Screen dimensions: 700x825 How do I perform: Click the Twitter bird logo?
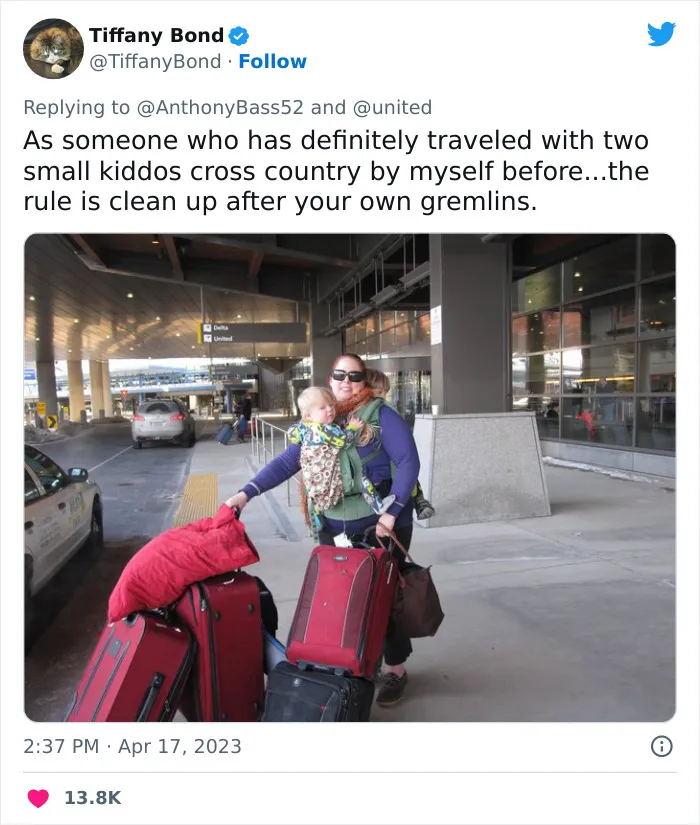point(662,34)
